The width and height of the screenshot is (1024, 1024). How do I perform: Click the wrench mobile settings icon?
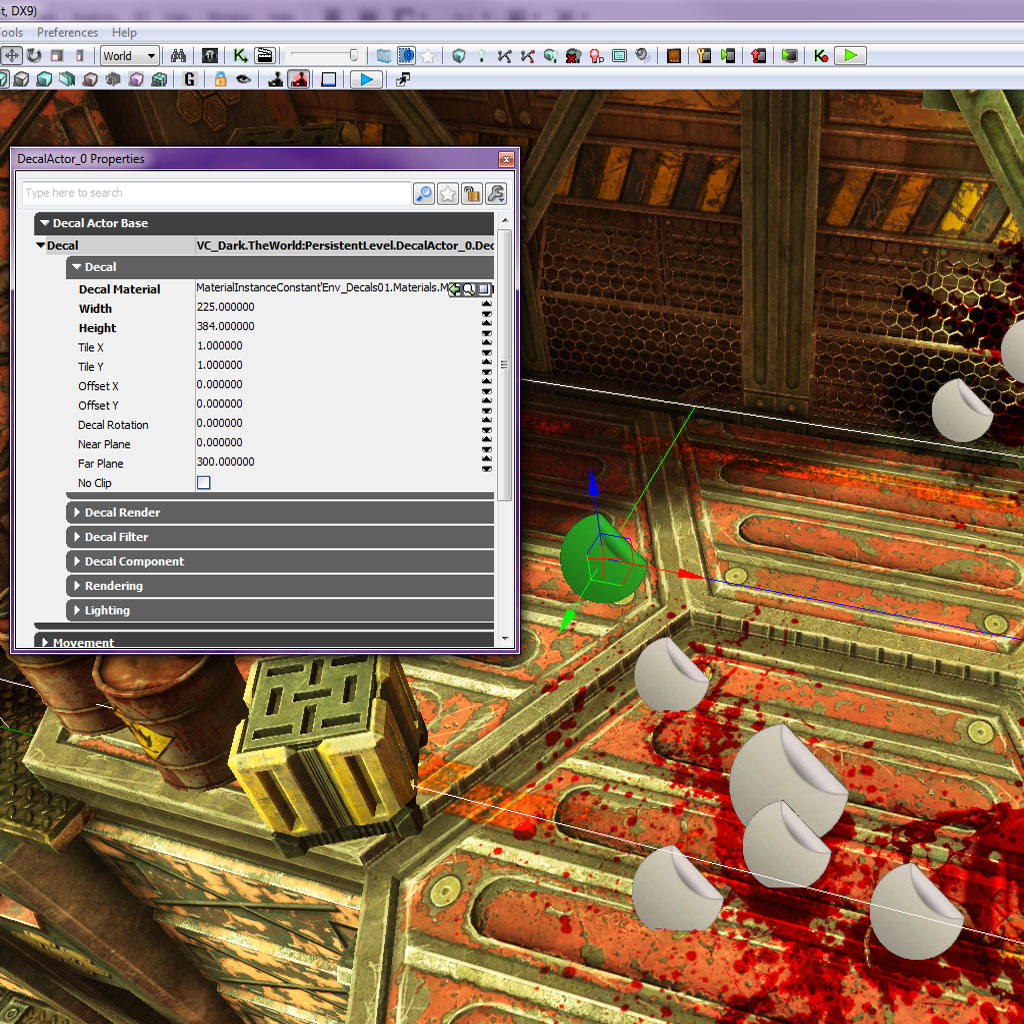click(703, 56)
